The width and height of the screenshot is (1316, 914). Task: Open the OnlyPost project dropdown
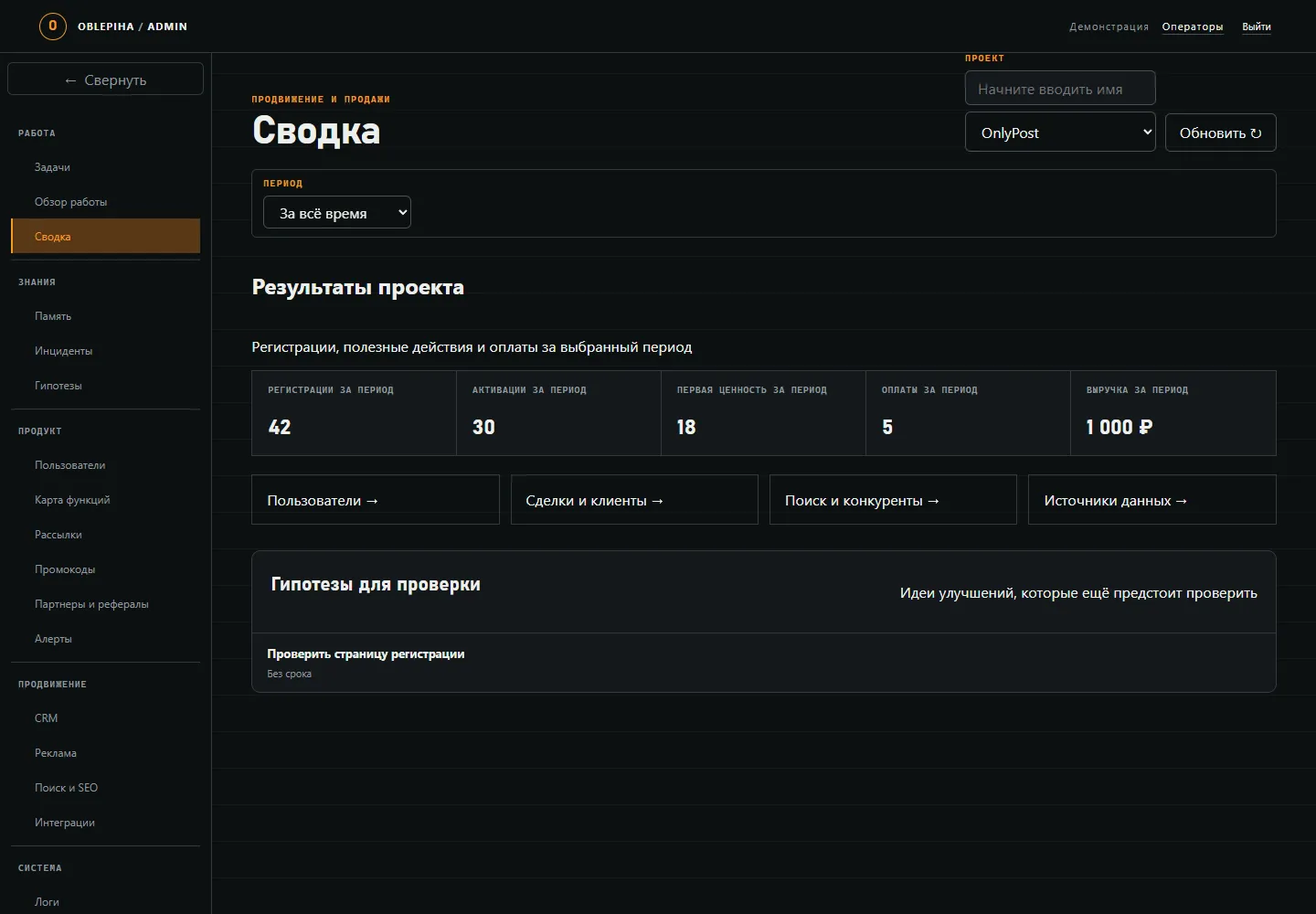coord(1060,133)
